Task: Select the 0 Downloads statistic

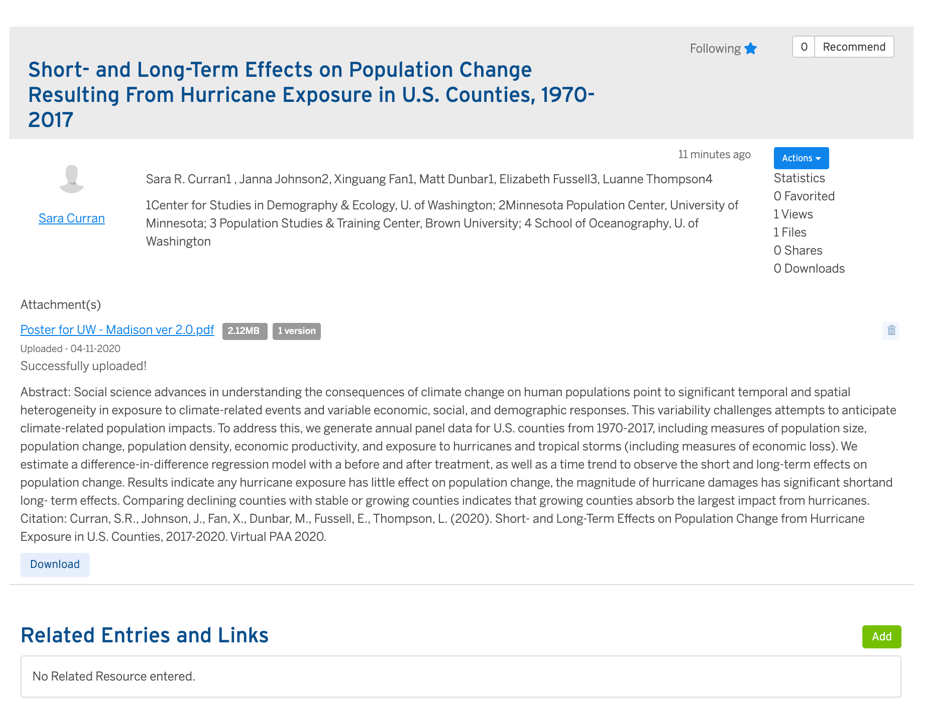Action: click(x=809, y=268)
